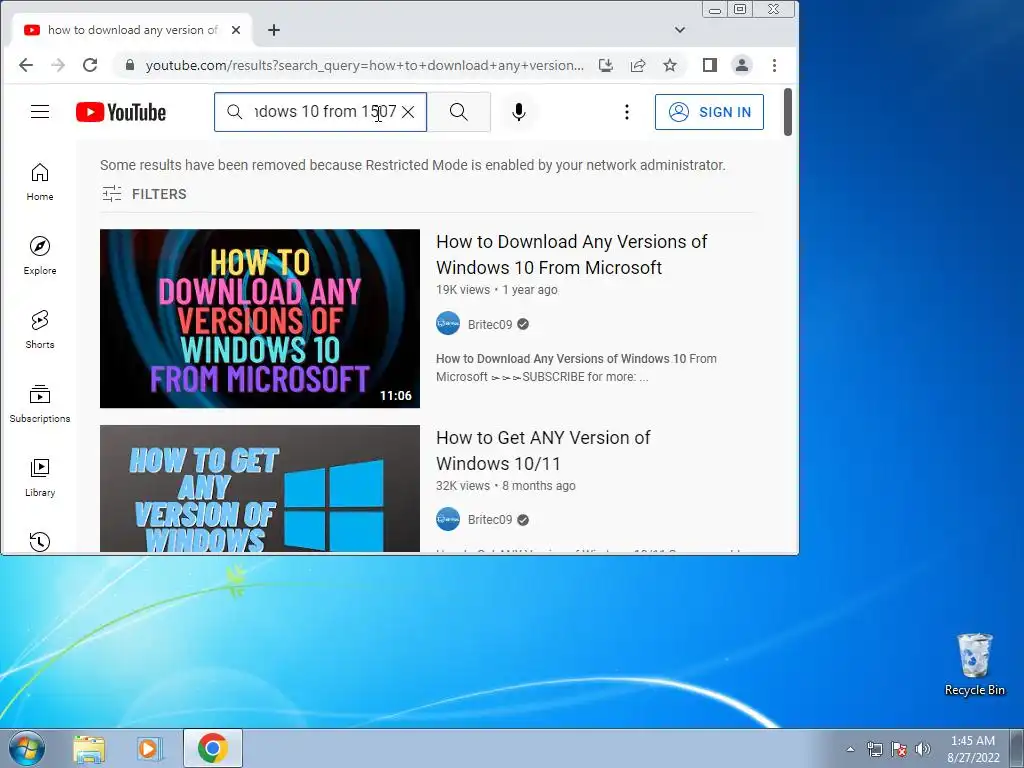Bookmark this tab with the star icon

coord(670,65)
